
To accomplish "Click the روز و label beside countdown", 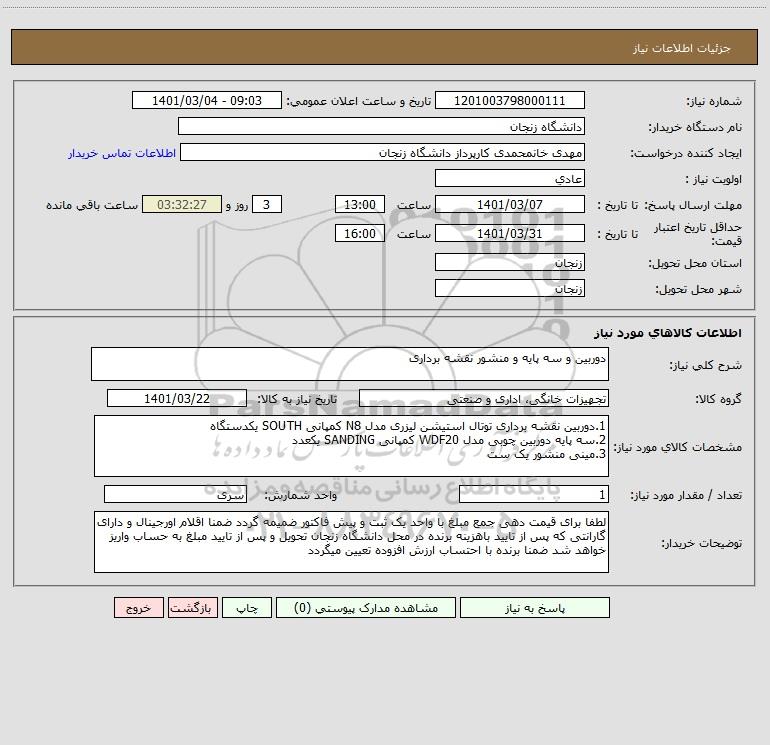I will point(237,205).
